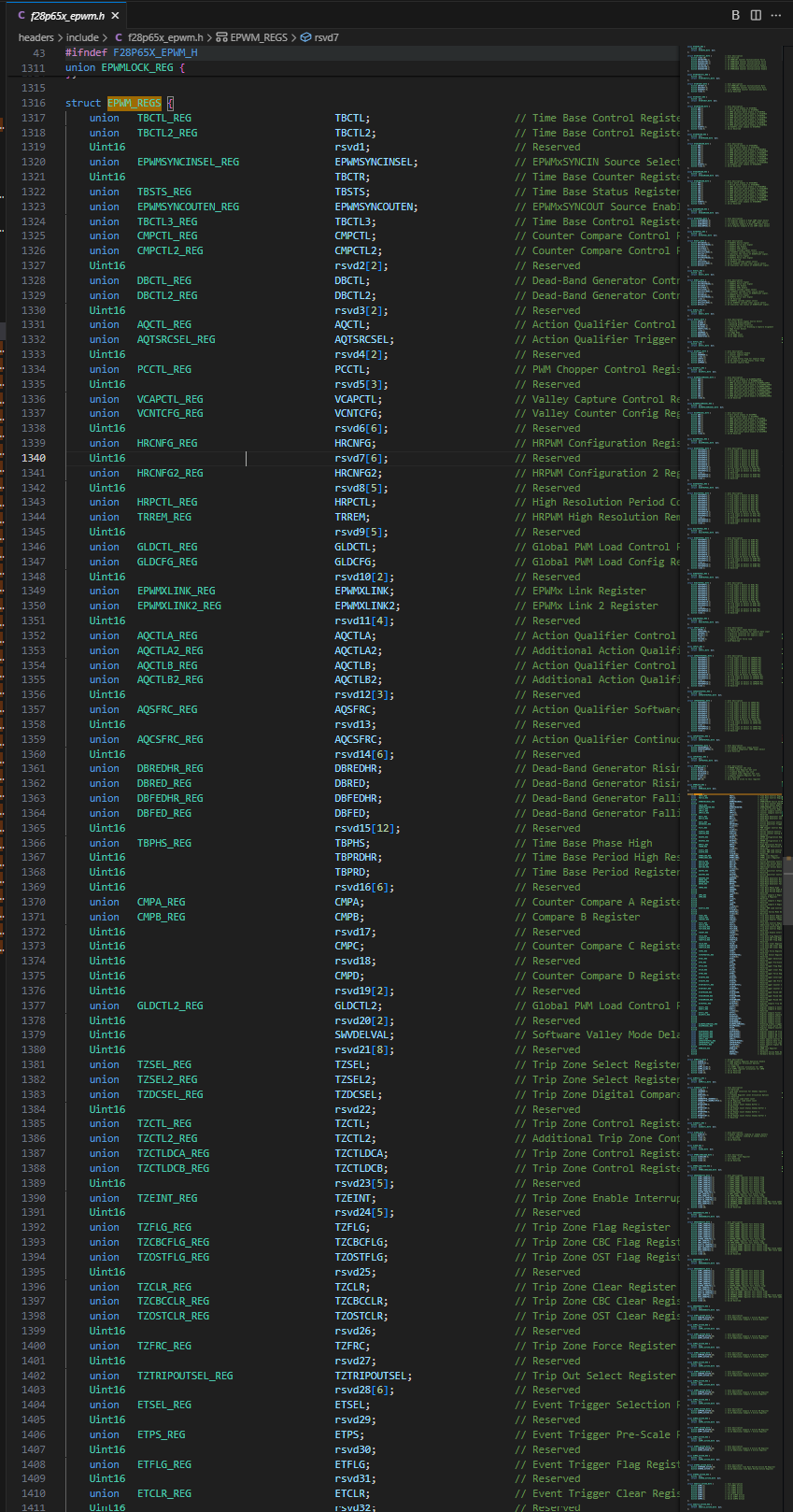This screenshot has width=793, height=1512.
Task: Click the AQCTLA2; member
Action: point(360,650)
